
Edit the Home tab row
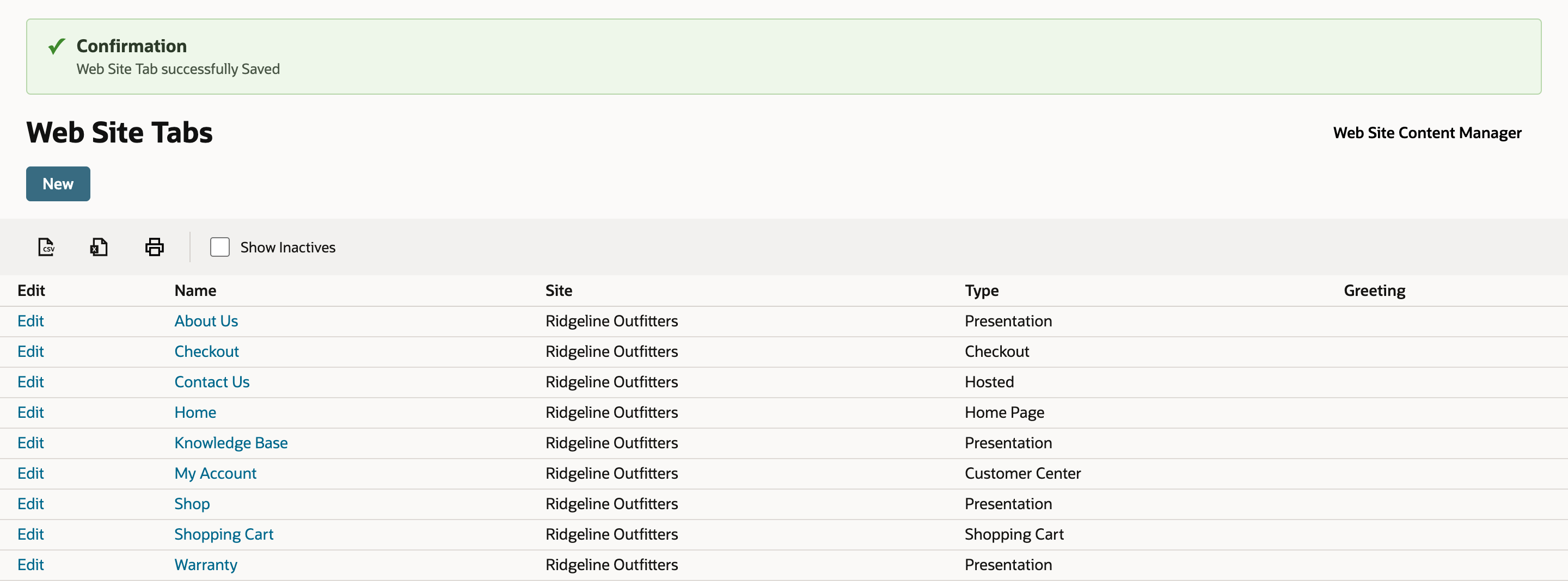(x=30, y=412)
